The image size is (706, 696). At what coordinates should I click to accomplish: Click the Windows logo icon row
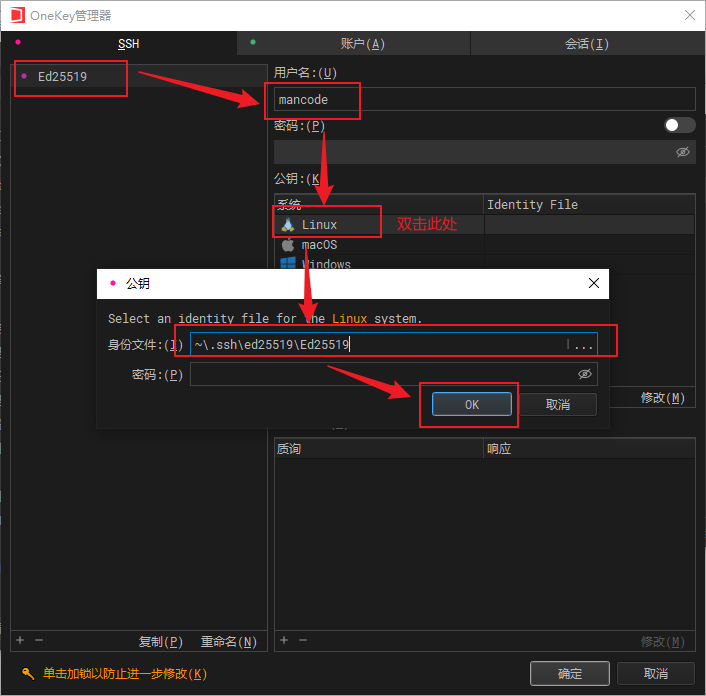pyautogui.click(x=288, y=264)
